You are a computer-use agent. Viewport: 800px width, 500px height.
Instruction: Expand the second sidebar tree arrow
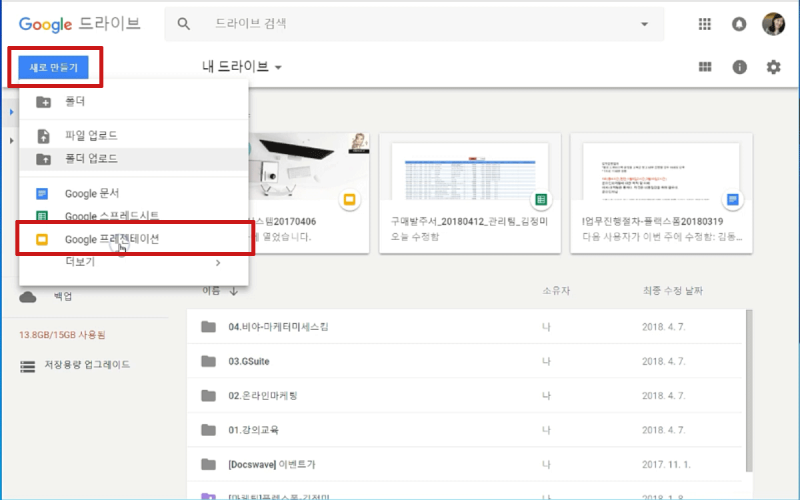click(11, 140)
